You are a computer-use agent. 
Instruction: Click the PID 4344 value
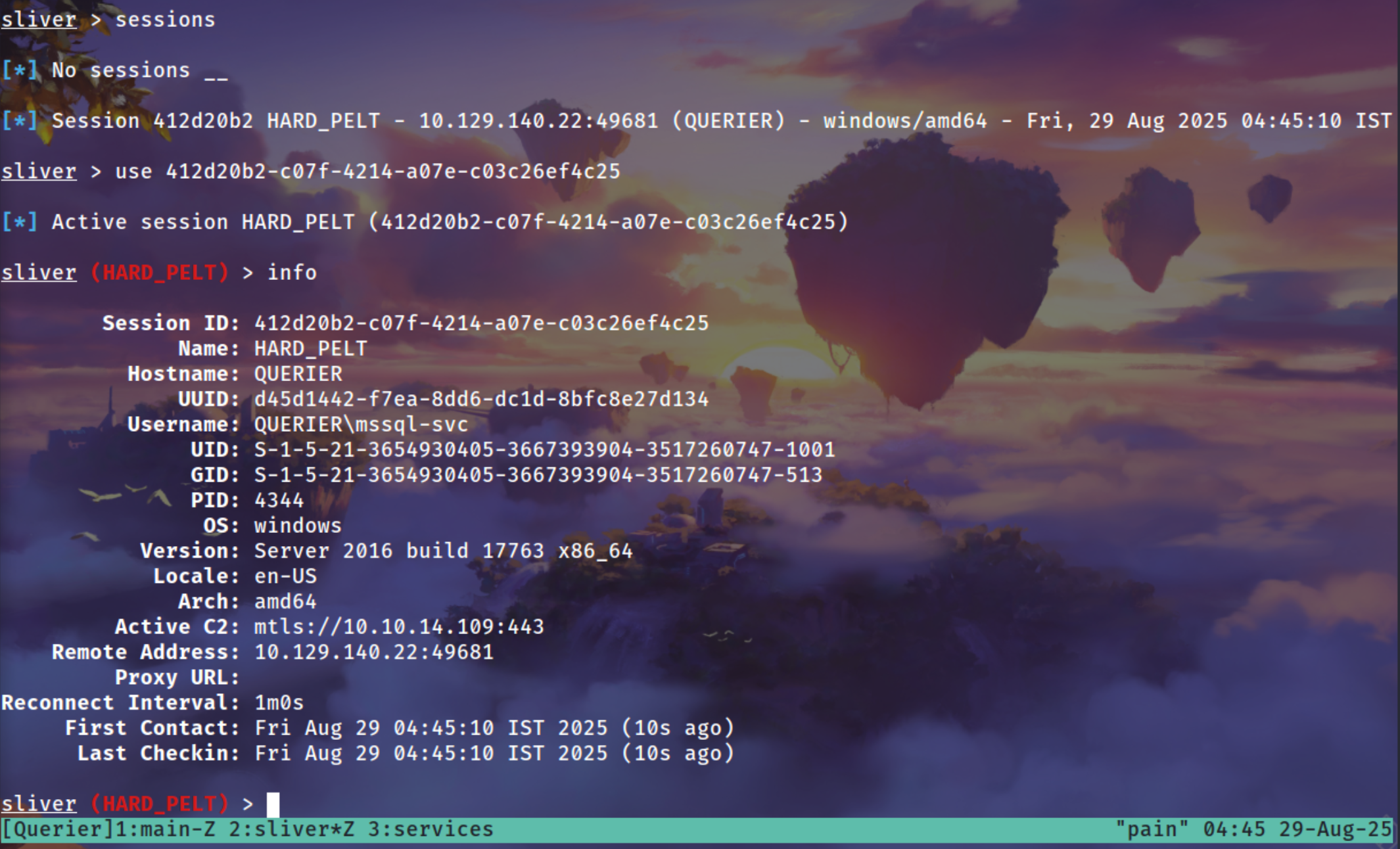click(x=279, y=501)
